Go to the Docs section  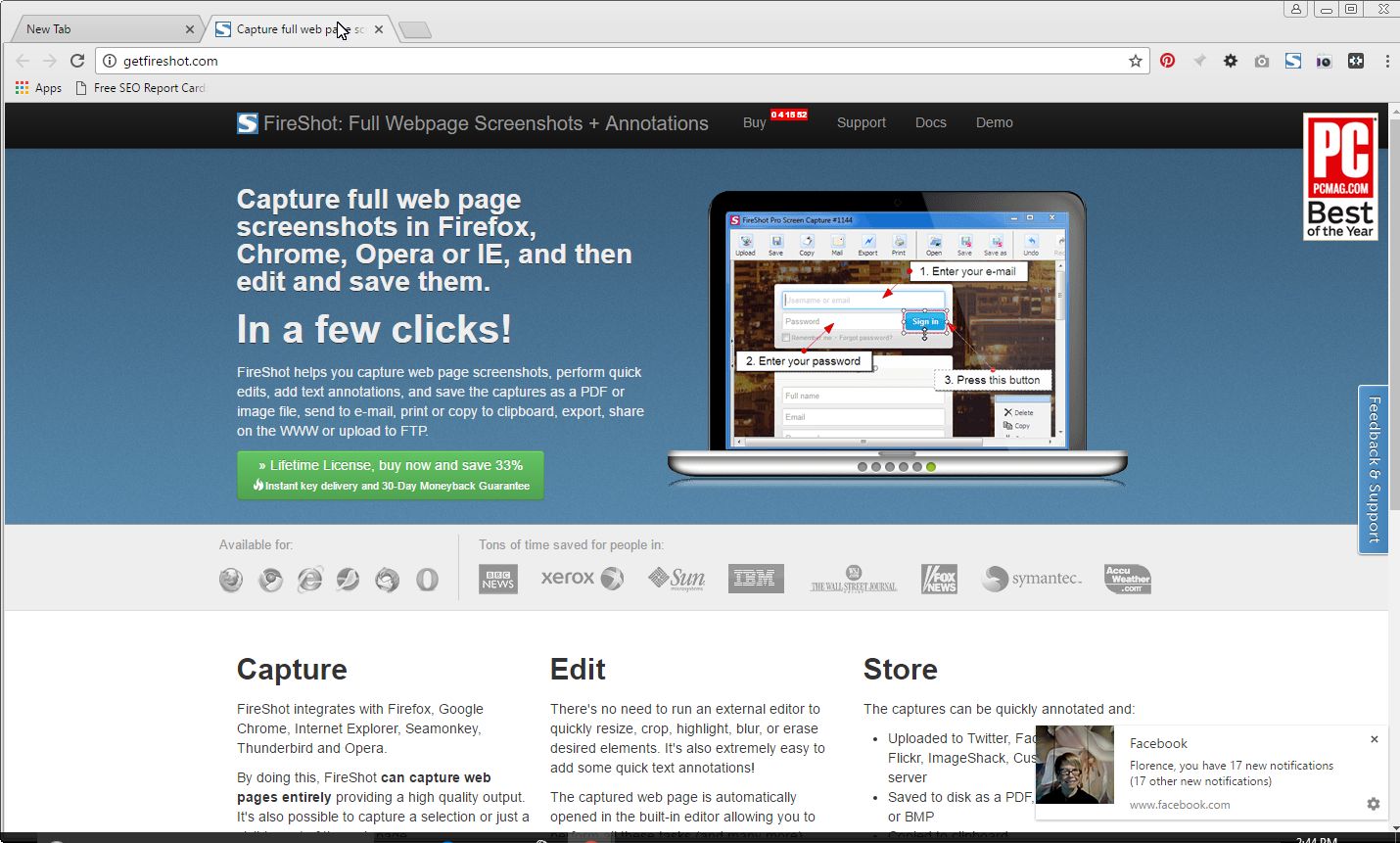tap(931, 122)
